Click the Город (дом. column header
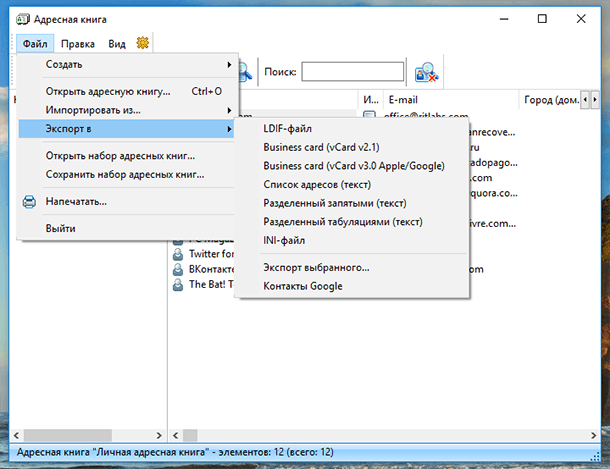Viewport: 610px width, 469px height. point(549,100)
